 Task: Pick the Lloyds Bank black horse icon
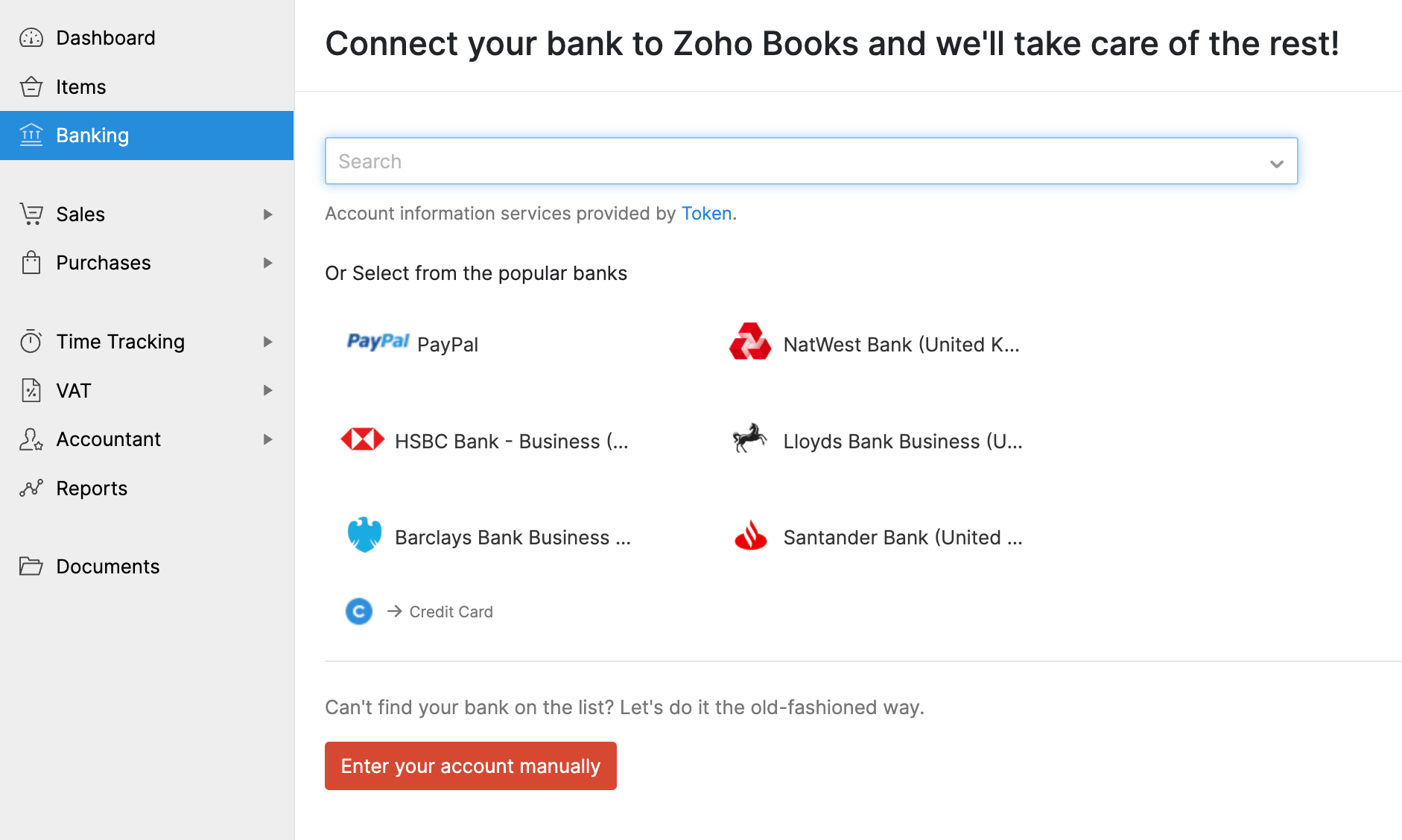coord(749,439)
